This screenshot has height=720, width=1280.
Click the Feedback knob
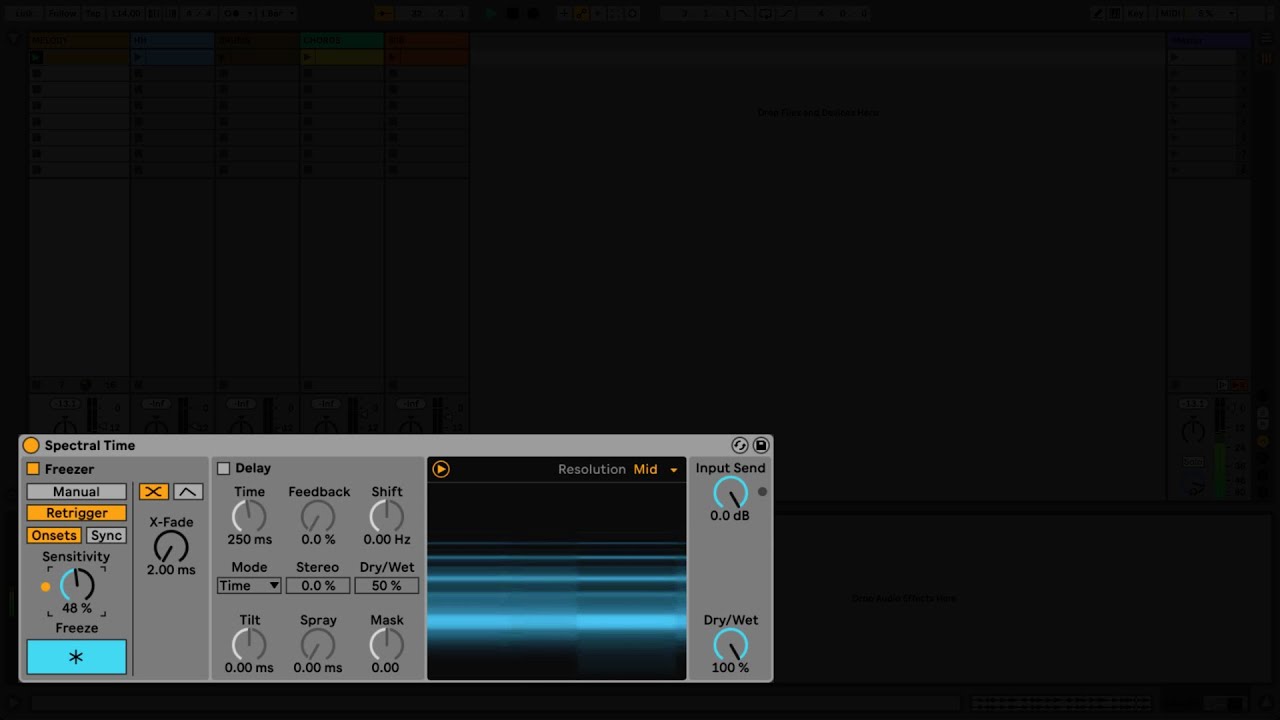[x=318, y=516]
